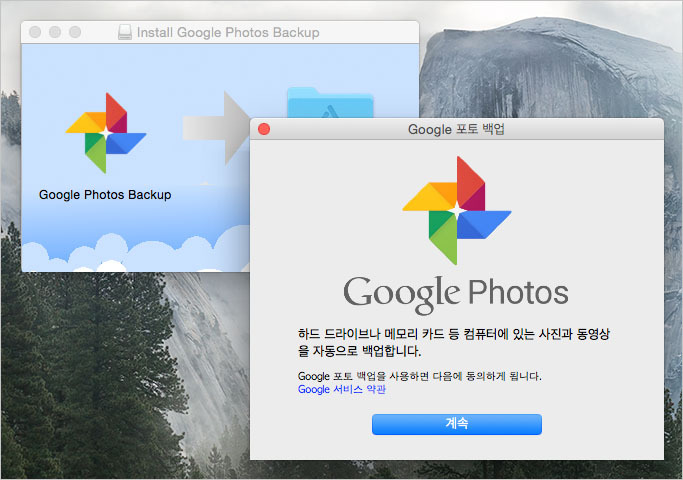
Task: Click the Google Photos wordmark in the dialog
Action: click(x=456, y=294)
